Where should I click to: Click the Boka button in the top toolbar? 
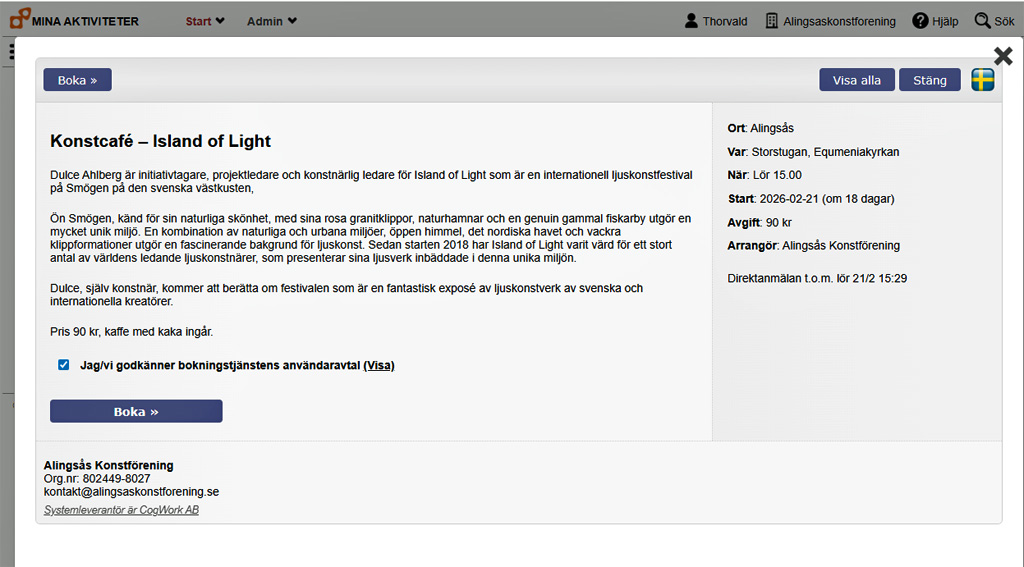[x=77, y=80]
